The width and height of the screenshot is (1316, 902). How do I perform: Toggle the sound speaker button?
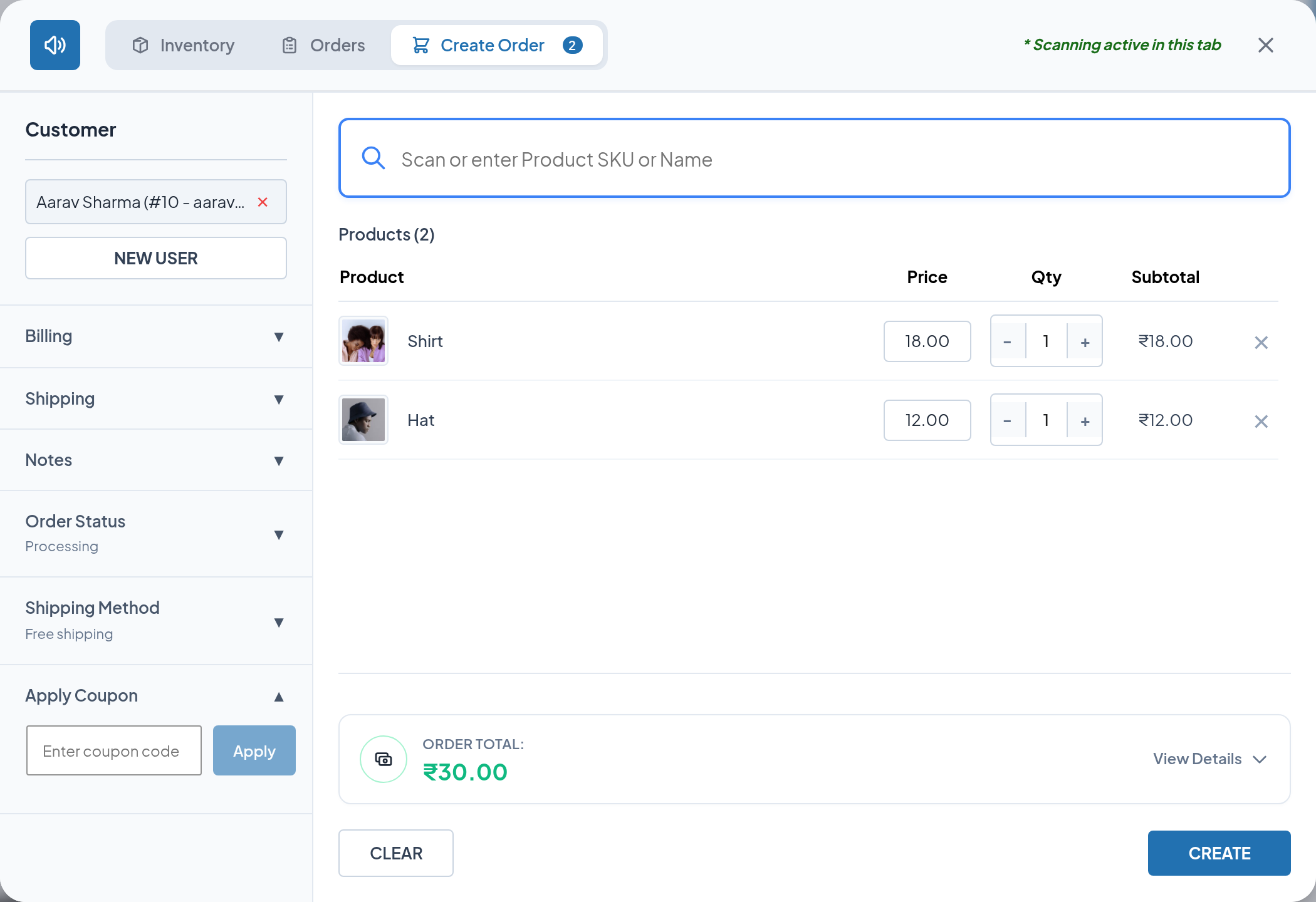[x=55, y=45]
